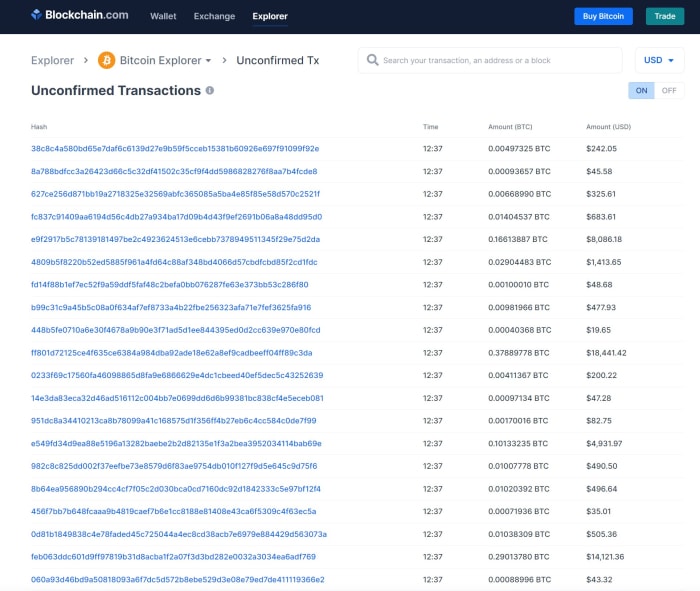Image resolution: width=700 pixels, height=591 pixels.
Task: Switch live updates ON
Action: [641, 91]
